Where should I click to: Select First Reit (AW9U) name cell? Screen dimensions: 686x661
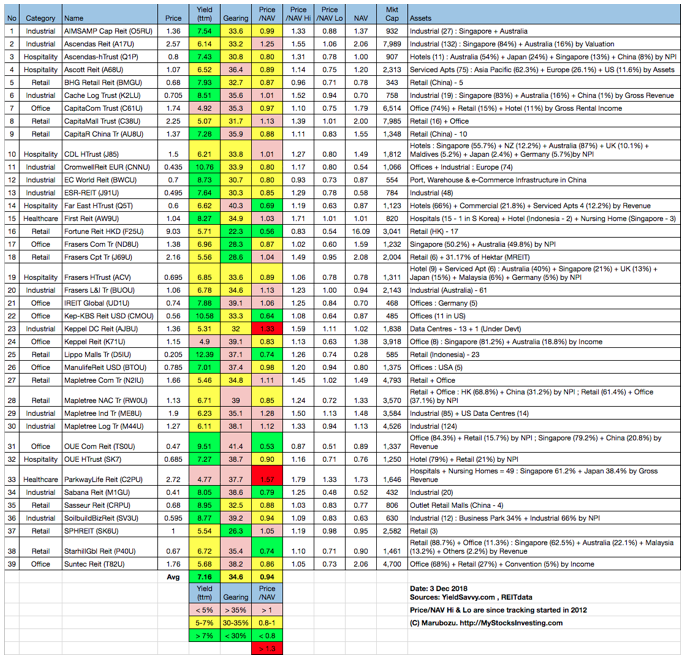110,218
